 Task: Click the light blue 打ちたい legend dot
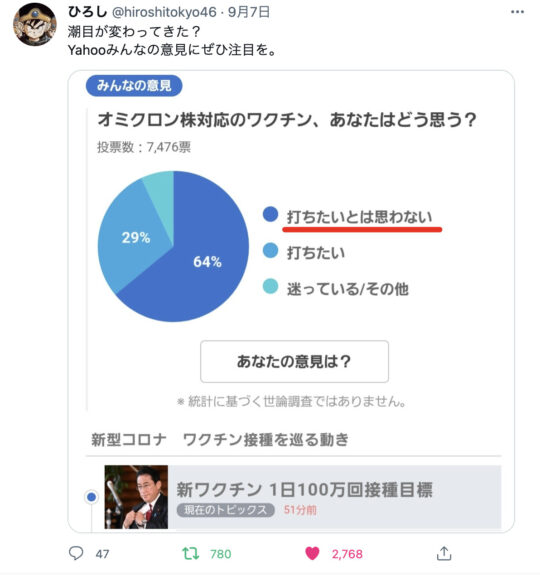[270, 250]
